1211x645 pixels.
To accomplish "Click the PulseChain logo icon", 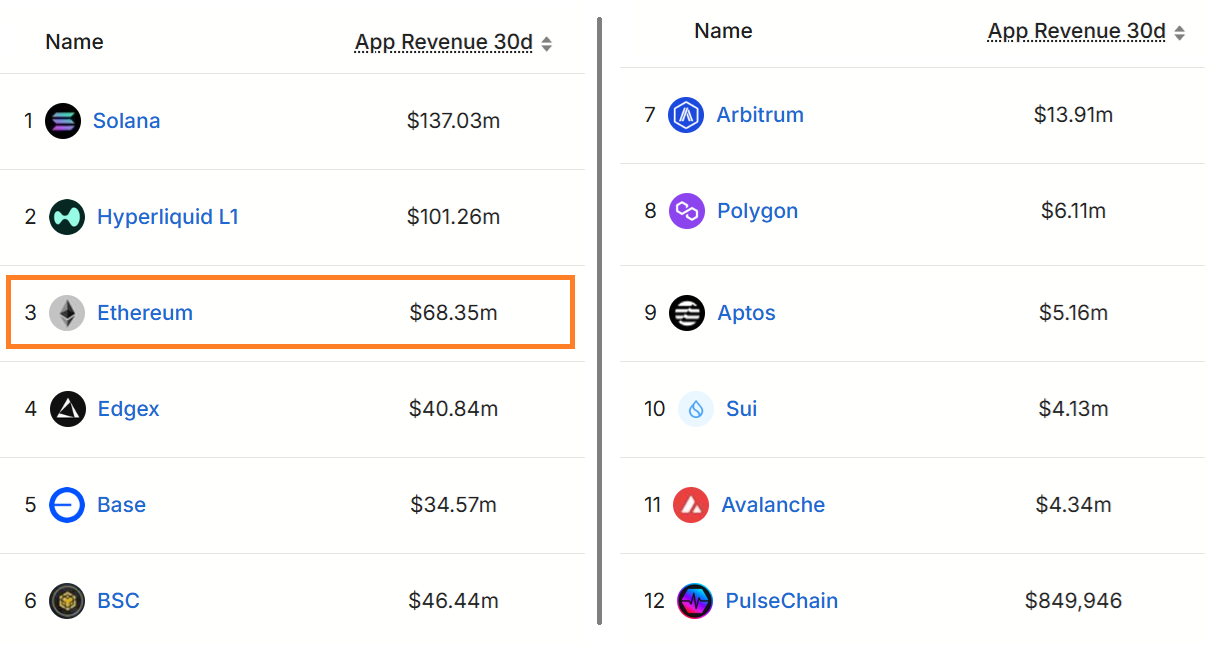I will (694, 601).
